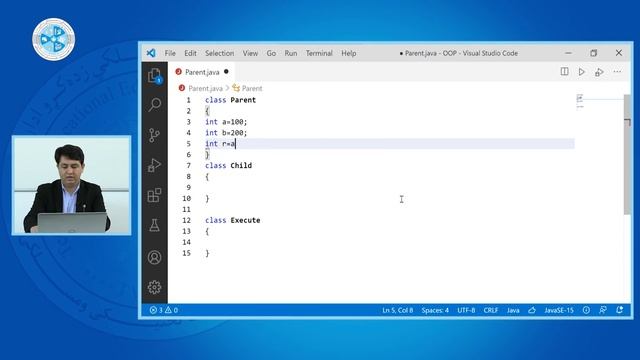Image resolution: width=640 pixels, height=360 pixels.
Task: Restore down the Visual Studio Code window
Action: (x=593, y=53)
